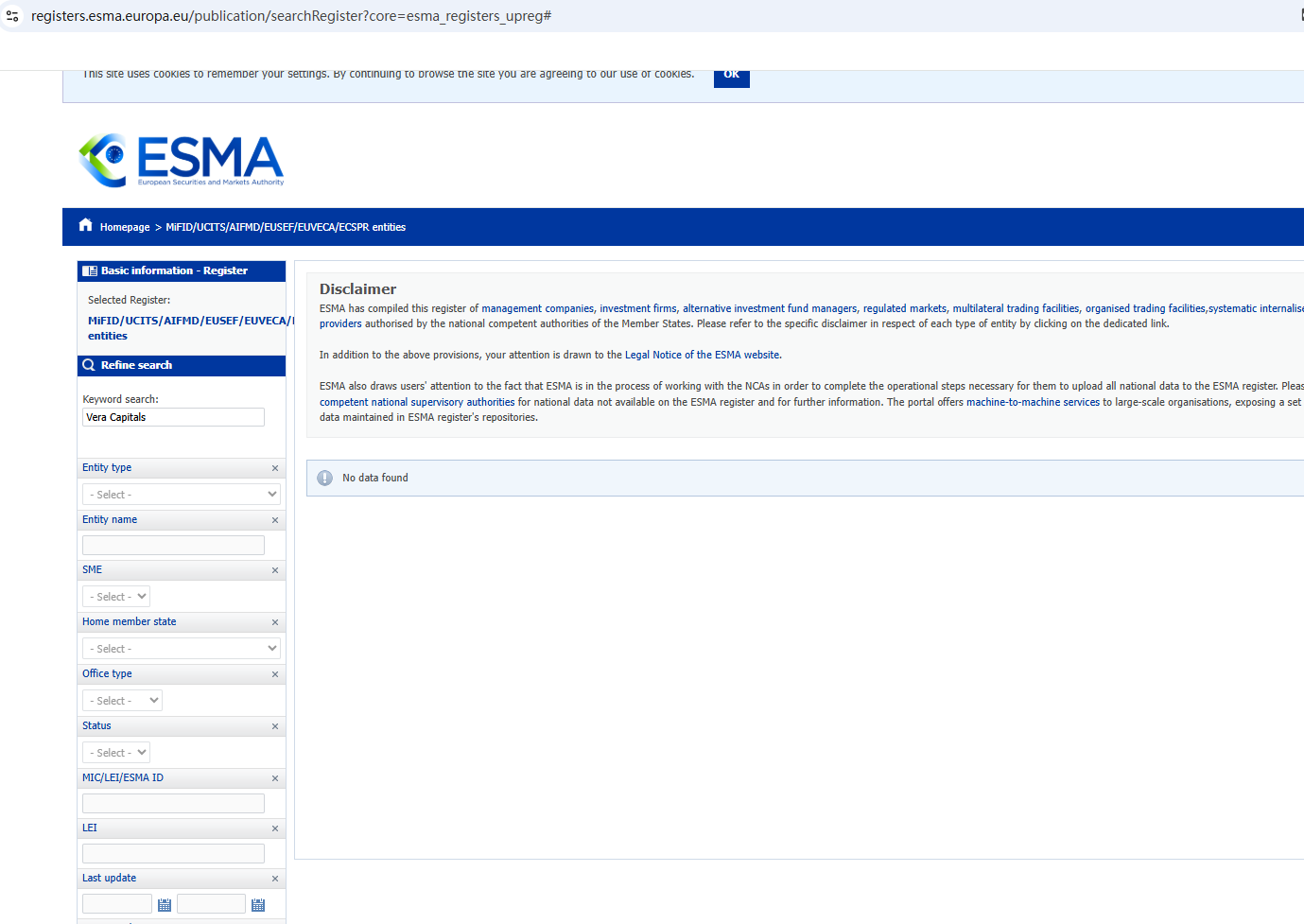Click the ESMA logo
This screenshot has width=1304, height=924.
[x=182, y=160]
